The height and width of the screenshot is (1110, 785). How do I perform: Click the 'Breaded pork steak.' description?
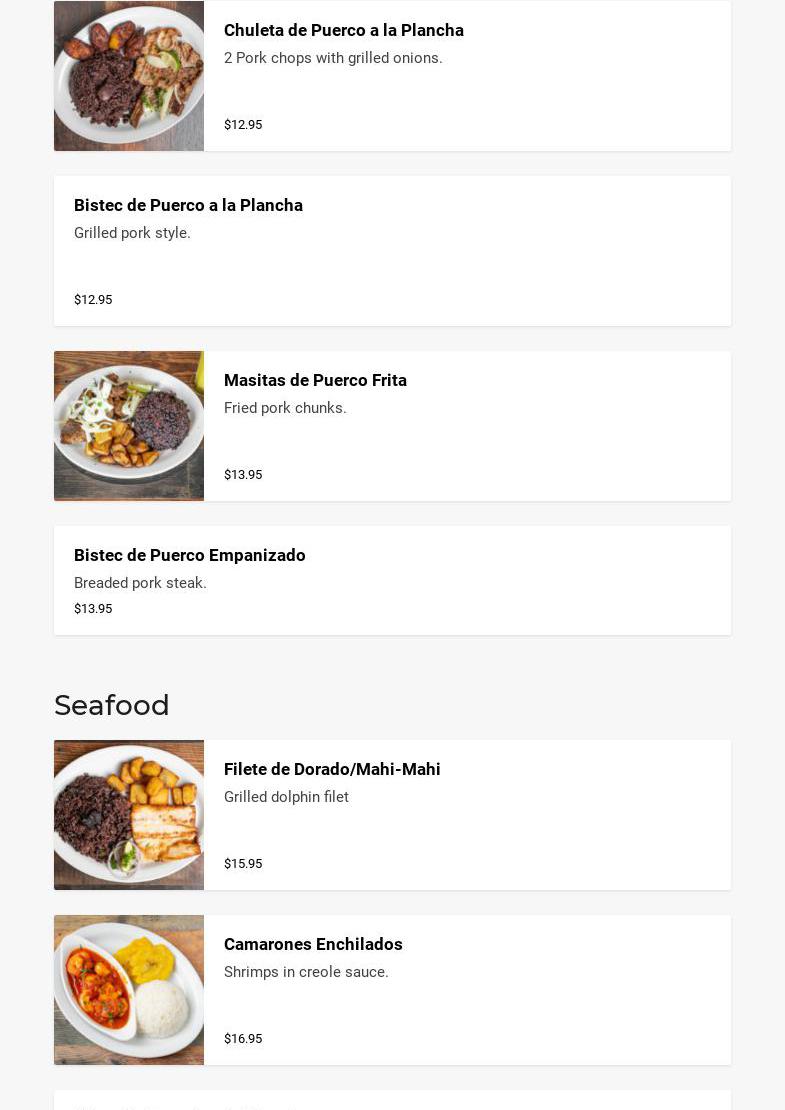coord(140,583)
